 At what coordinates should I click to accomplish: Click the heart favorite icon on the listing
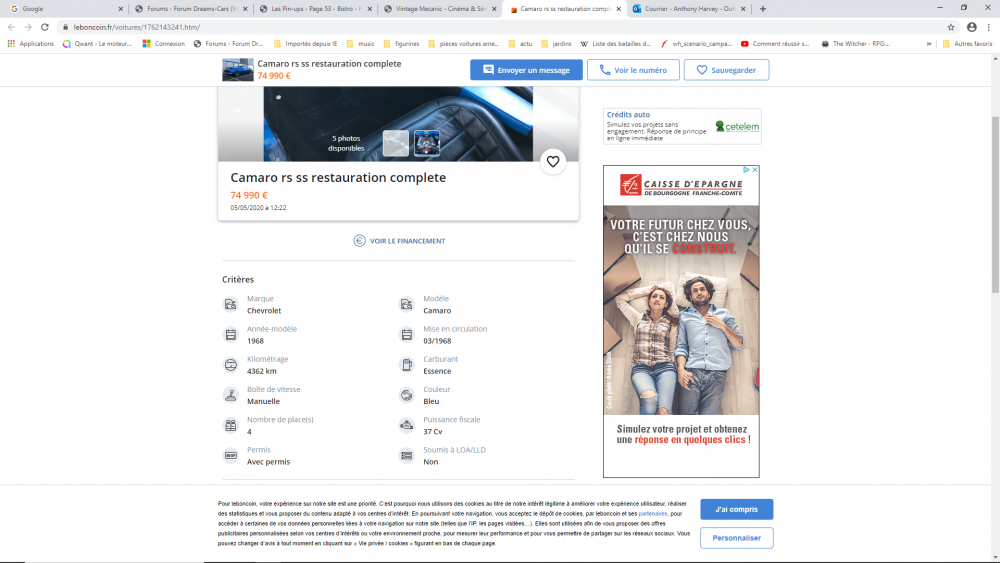[553, 161]
